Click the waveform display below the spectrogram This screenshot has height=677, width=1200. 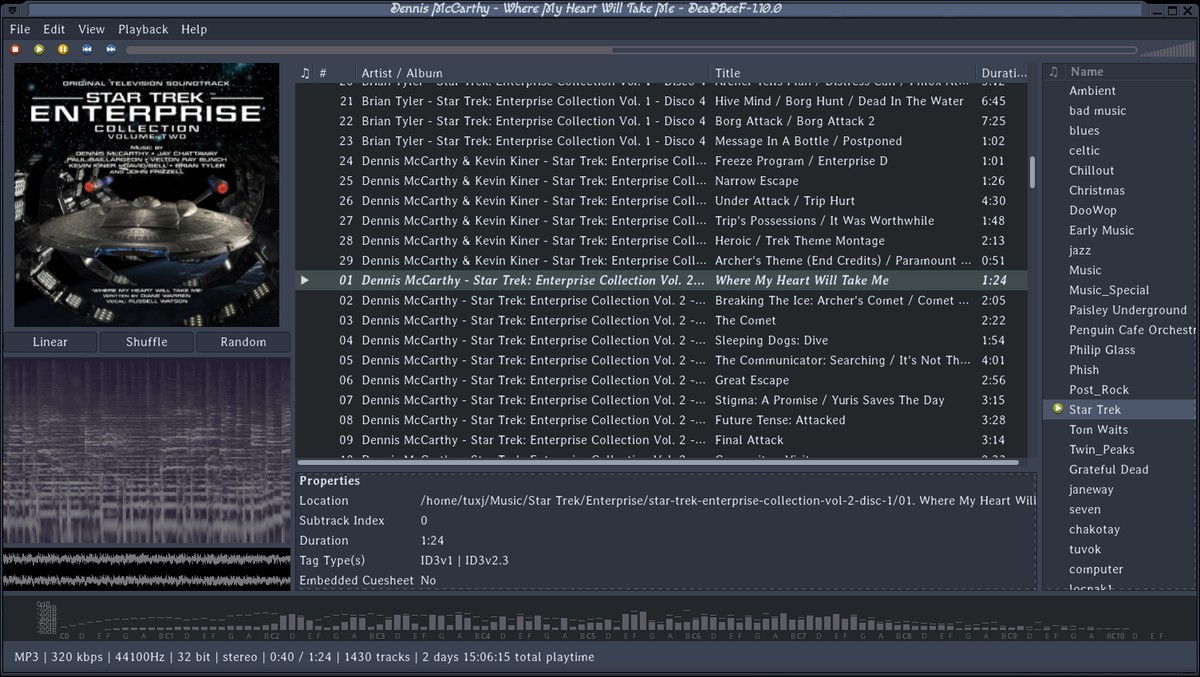click(147, 568)
